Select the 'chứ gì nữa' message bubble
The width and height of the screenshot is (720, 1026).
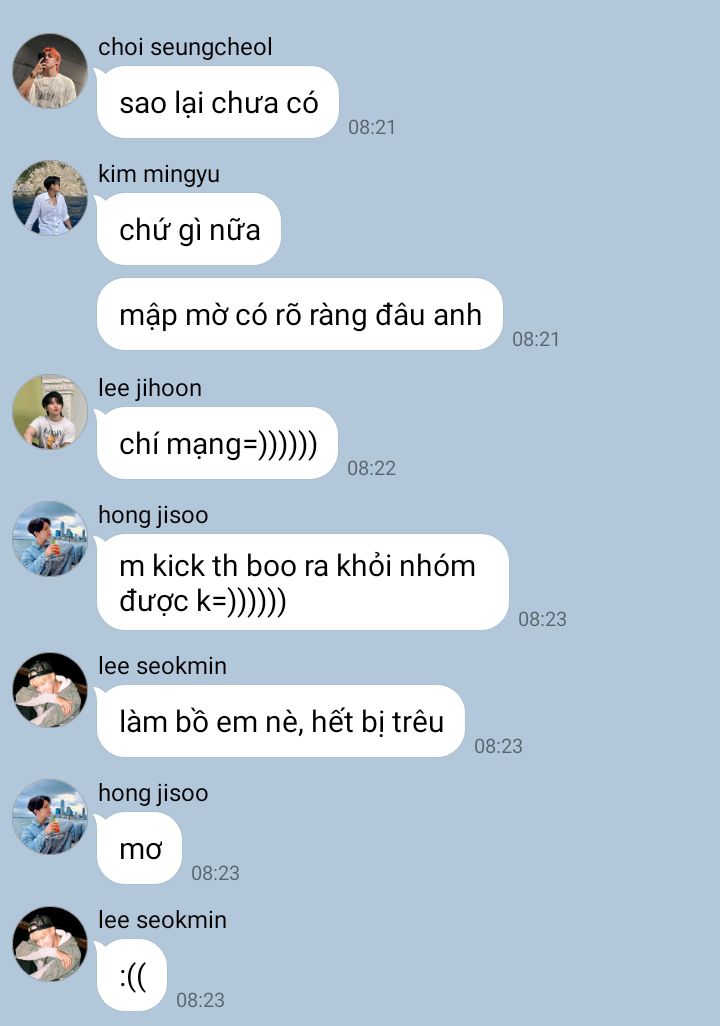click(189, 229)
